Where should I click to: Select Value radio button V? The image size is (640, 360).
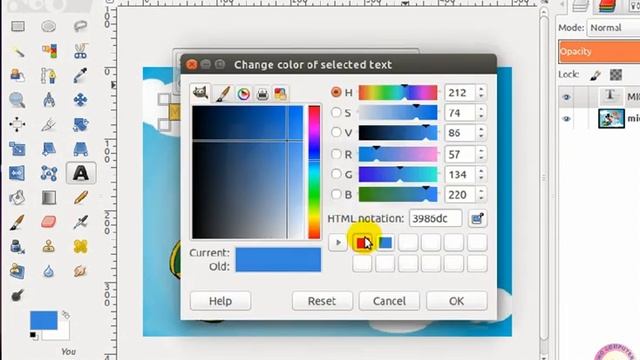336,132
